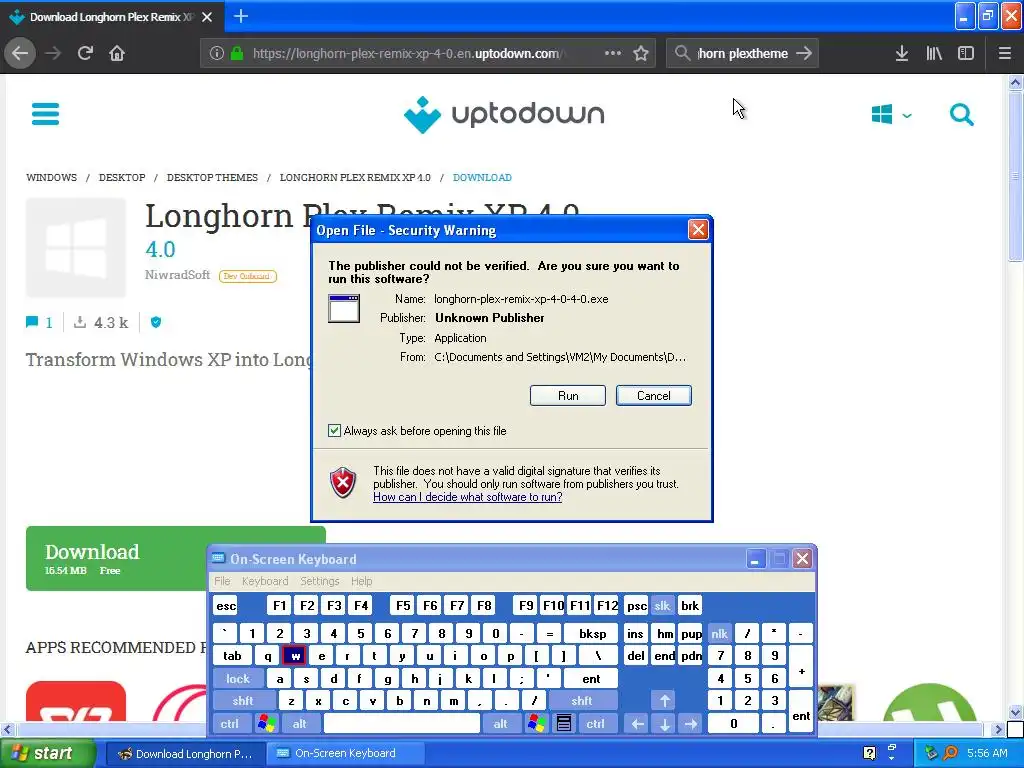Viewport: 1024px width, 768px height.
Task: Cancel the Security Warning dialog
Action: click(x=654, y=395)
